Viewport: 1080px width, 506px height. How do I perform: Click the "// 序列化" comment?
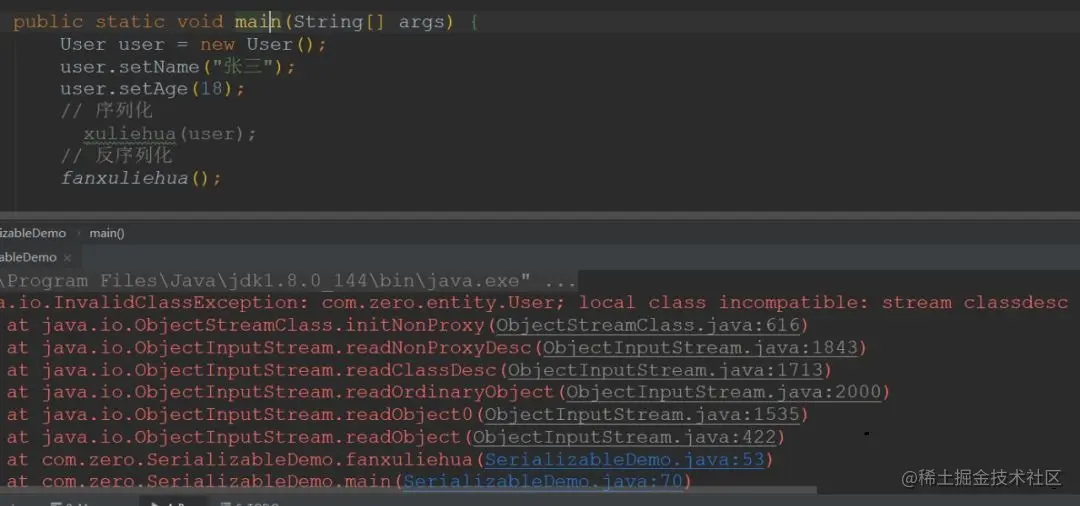[x=106, y=111]
